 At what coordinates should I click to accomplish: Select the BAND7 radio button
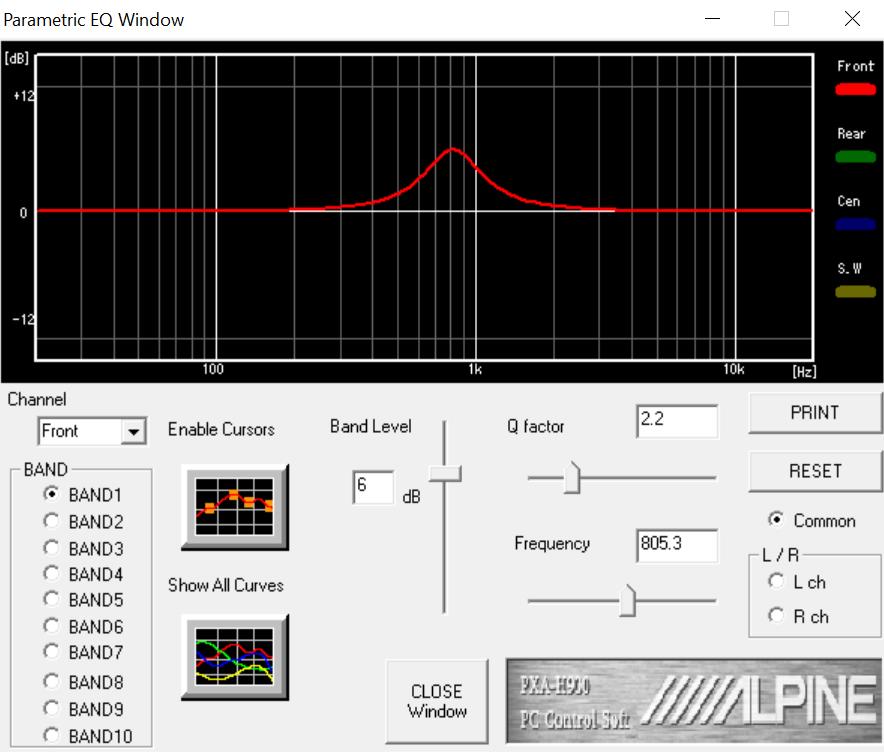[51, 652]
